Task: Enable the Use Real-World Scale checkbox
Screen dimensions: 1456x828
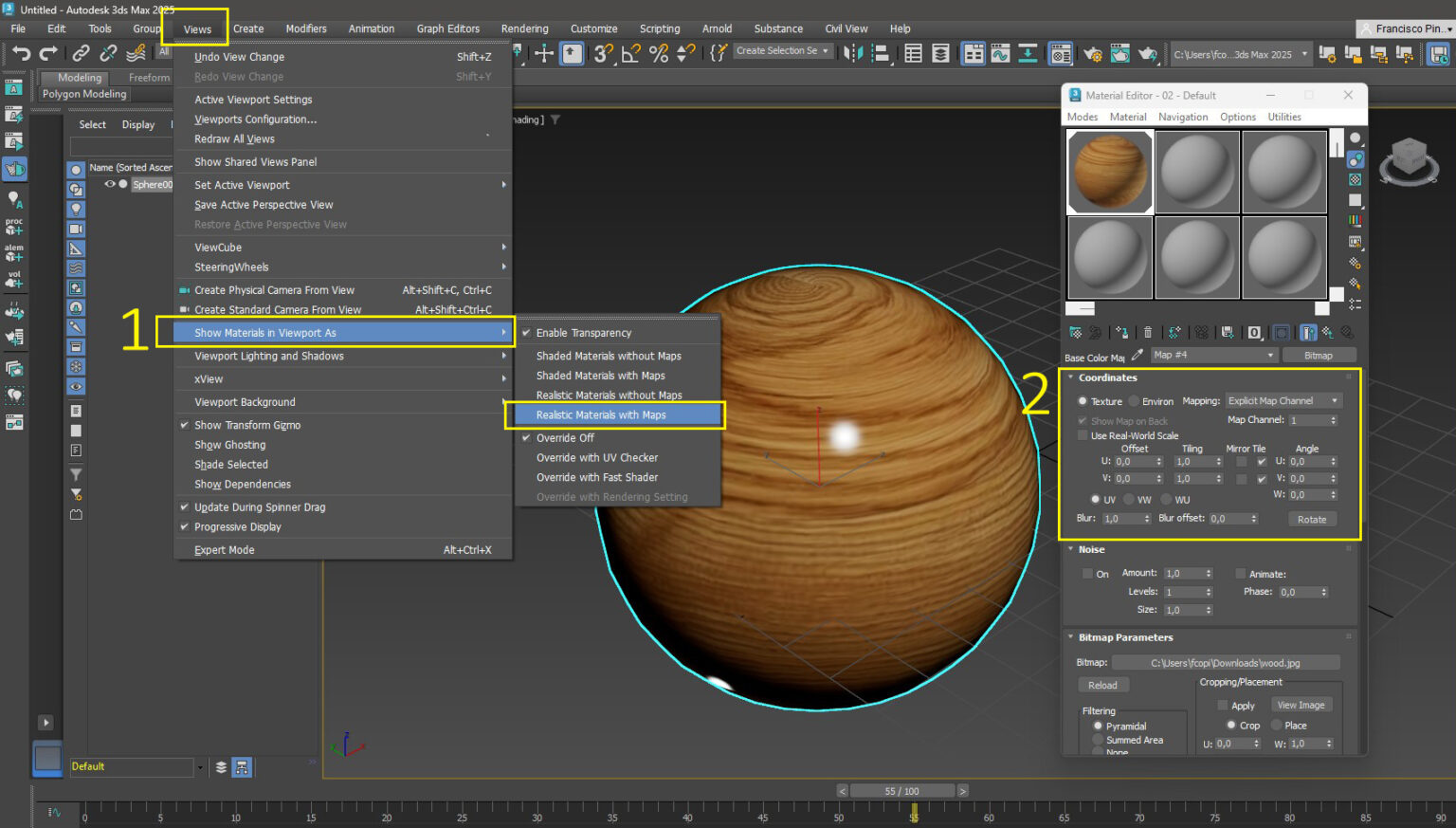Action: pos(1083,435)
